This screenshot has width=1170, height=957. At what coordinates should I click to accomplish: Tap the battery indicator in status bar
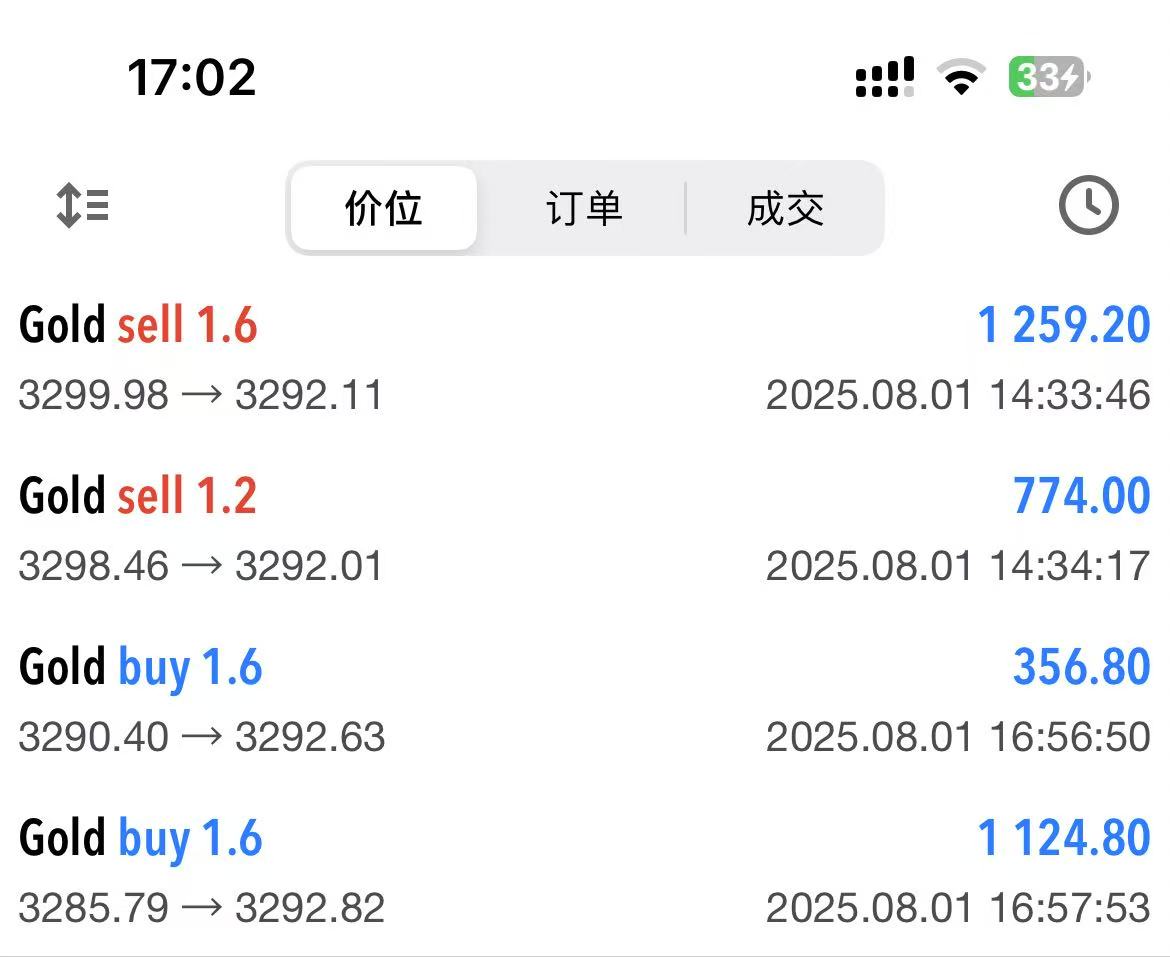pyautogui.click(x=1049, y=77)
